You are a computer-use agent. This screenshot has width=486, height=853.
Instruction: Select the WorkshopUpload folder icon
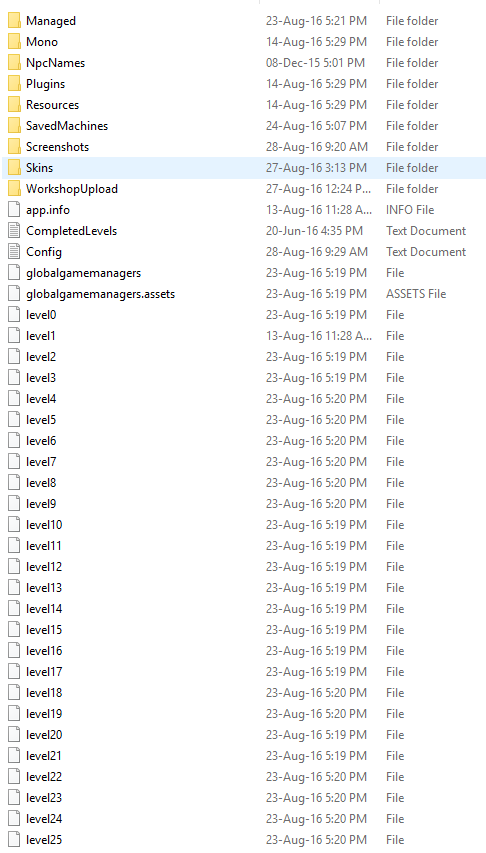[x=15, y=189]
